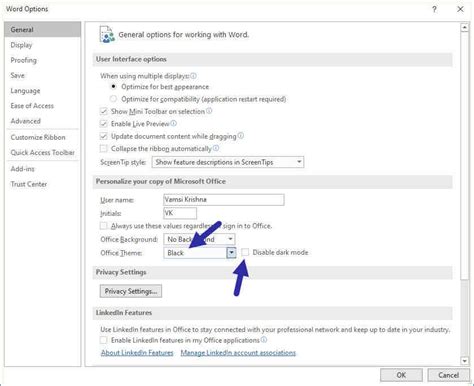Viewport: 474px width, 386px height.
Task: Enable Collapse the ribbon automatically
Action: tap(104, 149)
